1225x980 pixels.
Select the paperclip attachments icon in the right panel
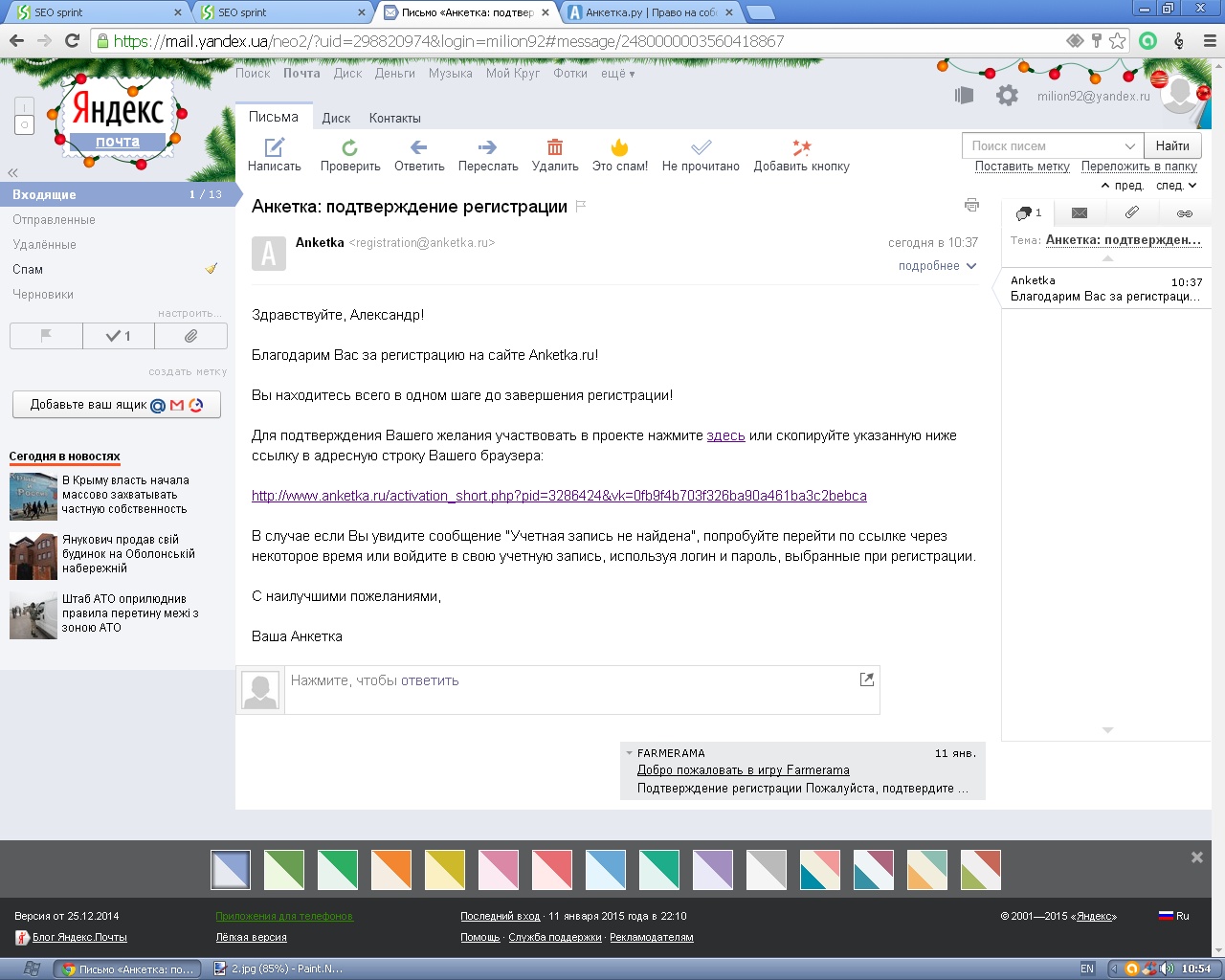pyautogui.click(x=1132, y=212)
